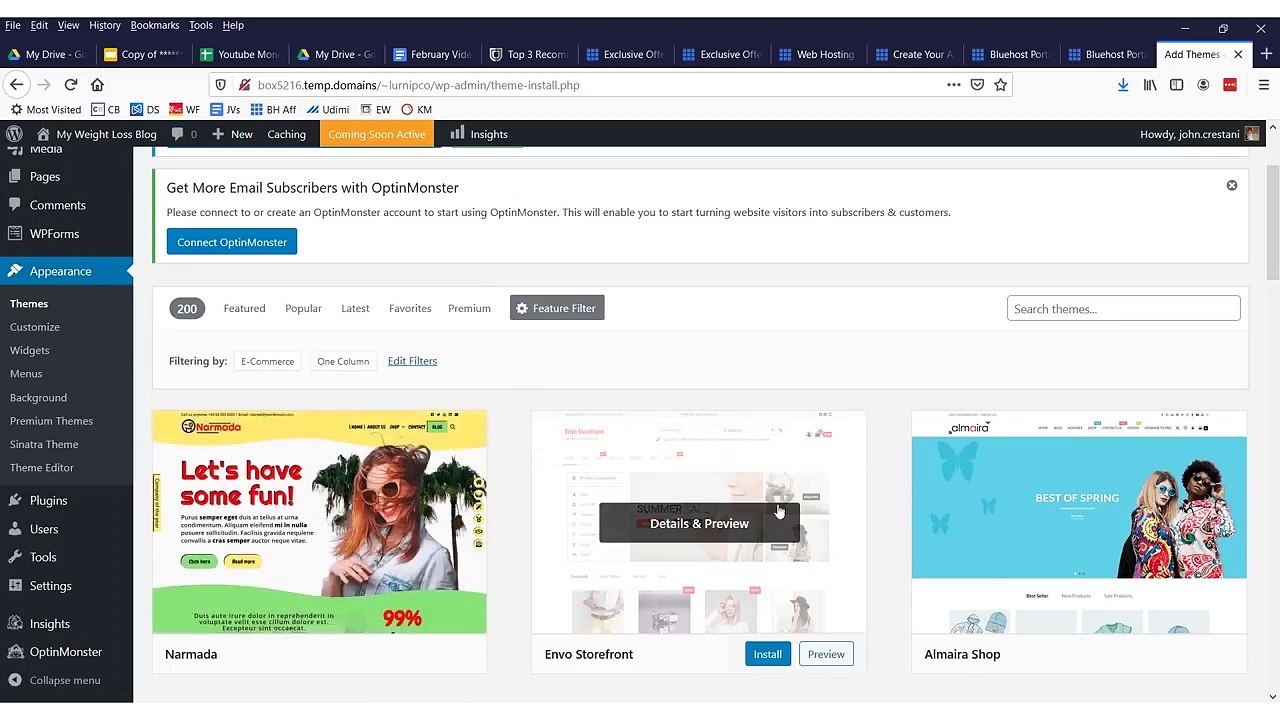The image size is (1280, 720).
Task: Open Most Visited bookmarks folder
Action: (x=46, y=109)
